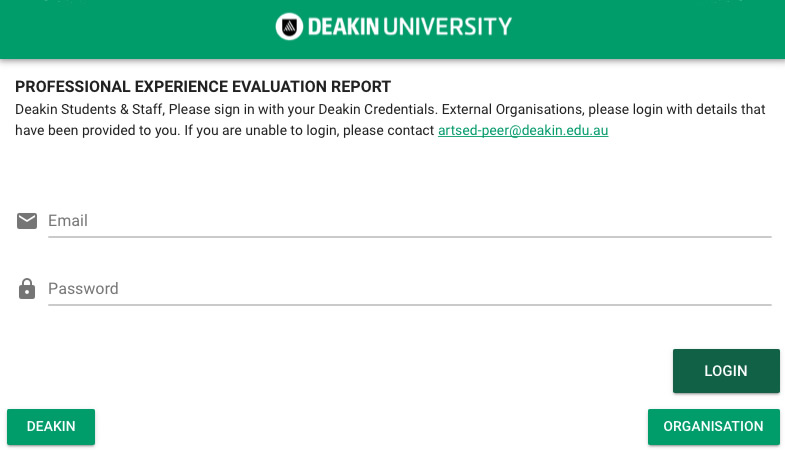The height and width of the screenshot is (450, 785).
Task: Choose the DEAKIN sign-in button
Action: tap(51, 426)
